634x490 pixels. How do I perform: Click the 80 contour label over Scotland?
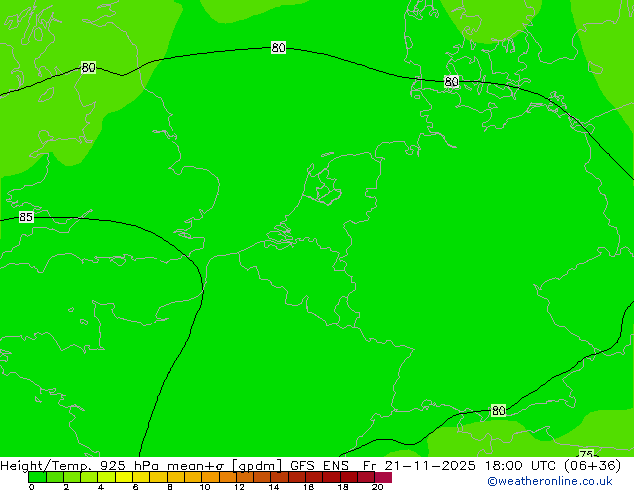89,68
